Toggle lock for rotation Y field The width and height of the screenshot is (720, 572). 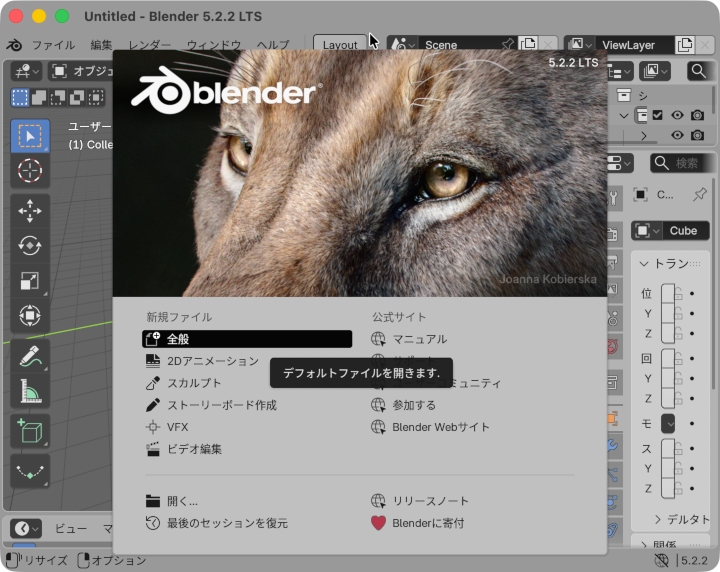[x=678, y=379]
